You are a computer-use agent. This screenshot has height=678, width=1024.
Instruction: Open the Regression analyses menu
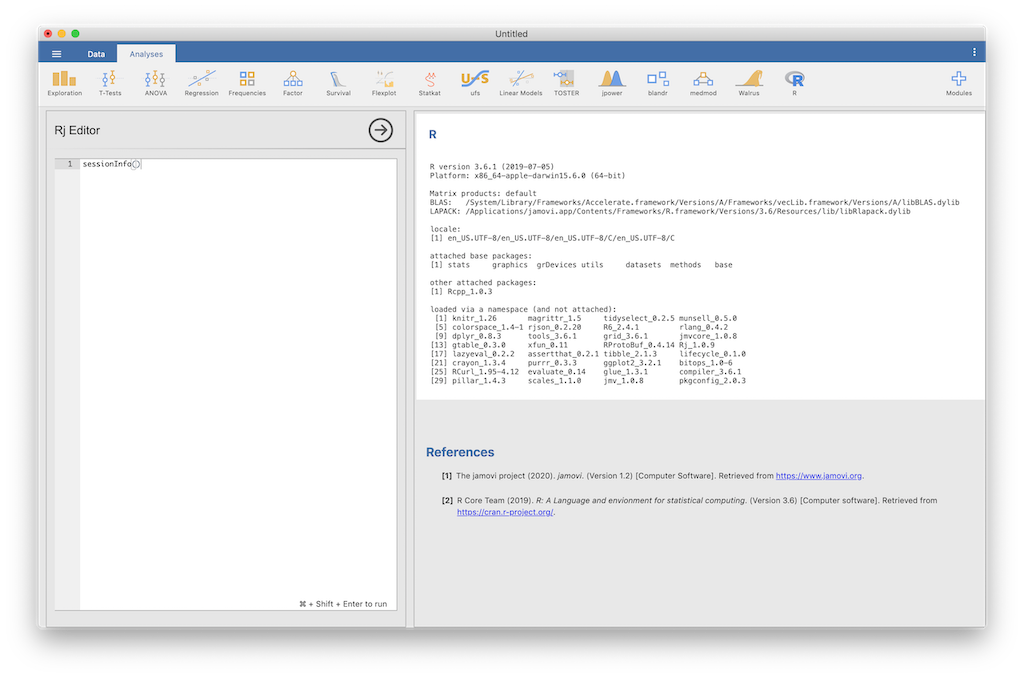[x=201, y=84]
